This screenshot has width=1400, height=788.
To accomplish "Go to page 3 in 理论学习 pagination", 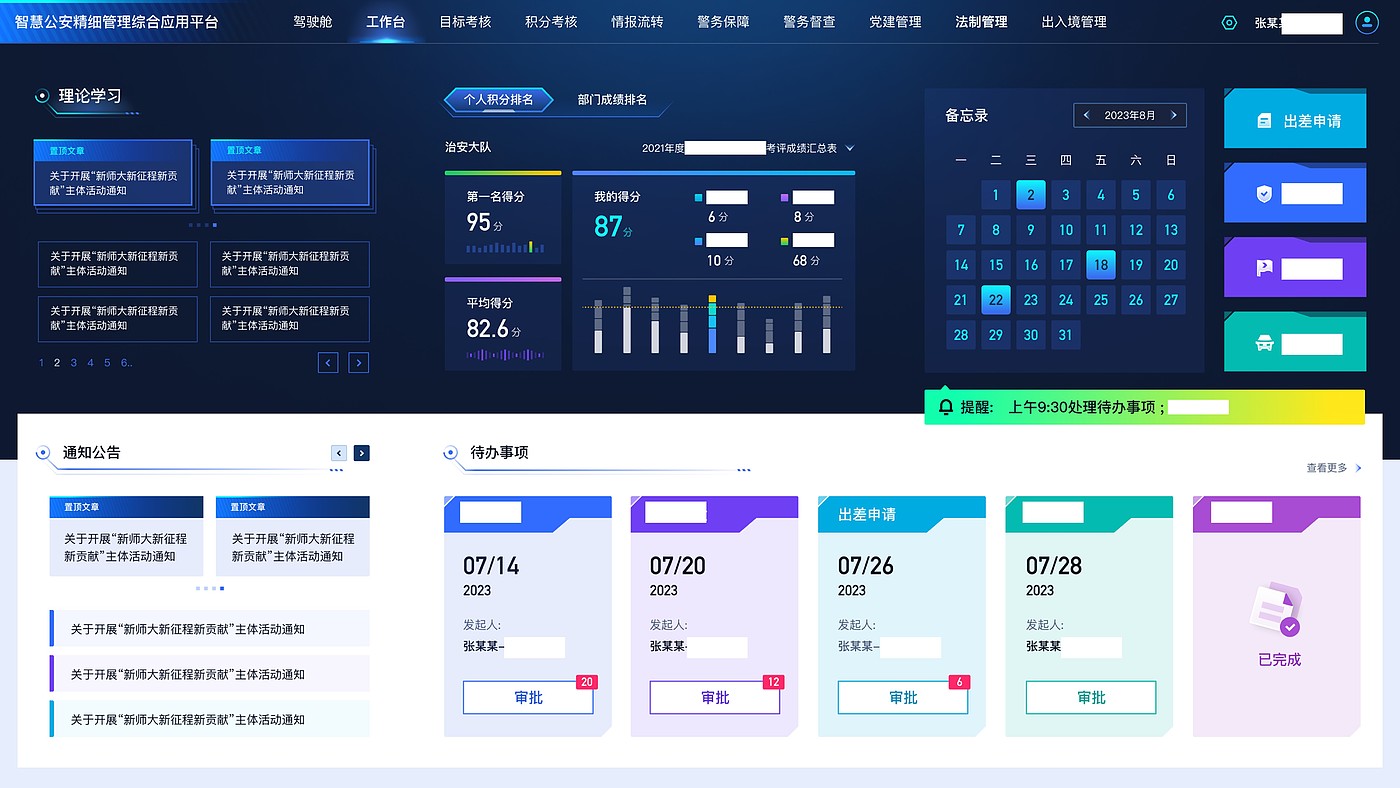I will 74,363.
